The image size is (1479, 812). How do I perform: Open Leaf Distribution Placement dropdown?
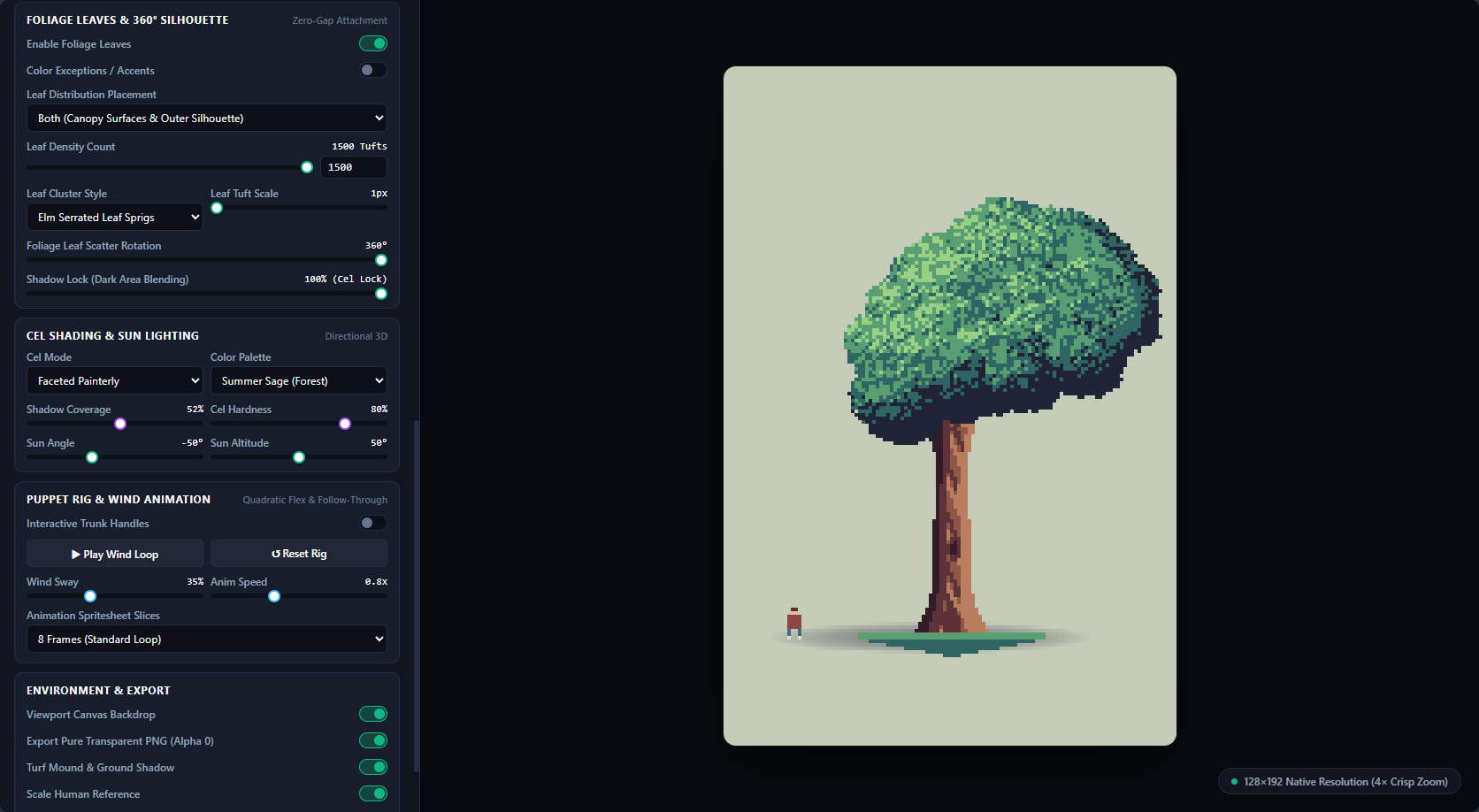(x=207, y=118)
